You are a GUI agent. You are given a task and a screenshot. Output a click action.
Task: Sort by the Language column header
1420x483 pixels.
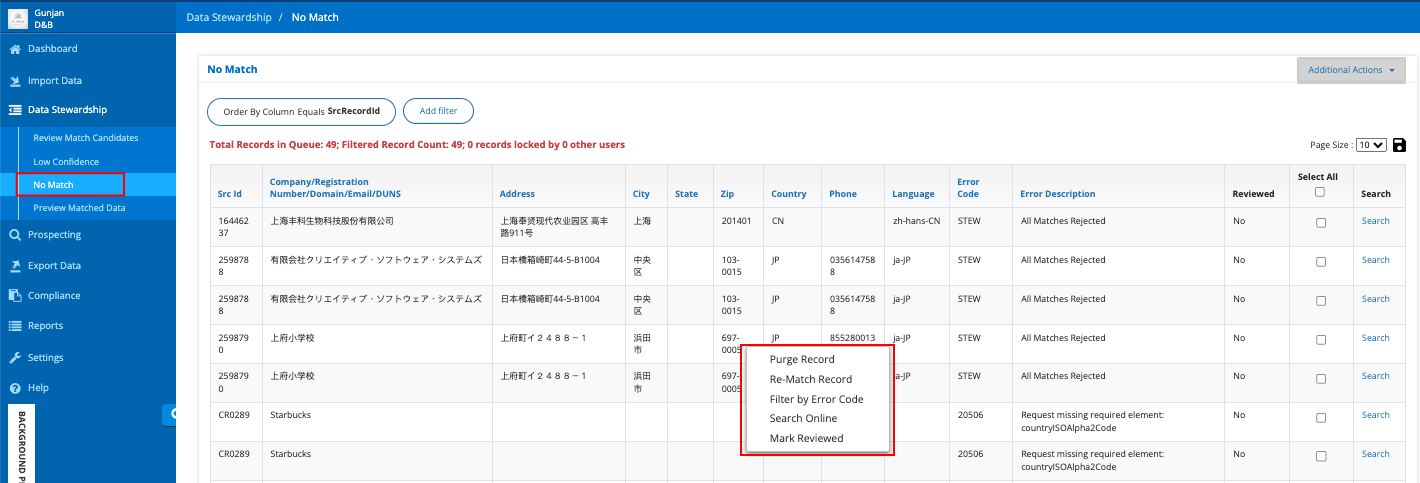click(913, 194)
